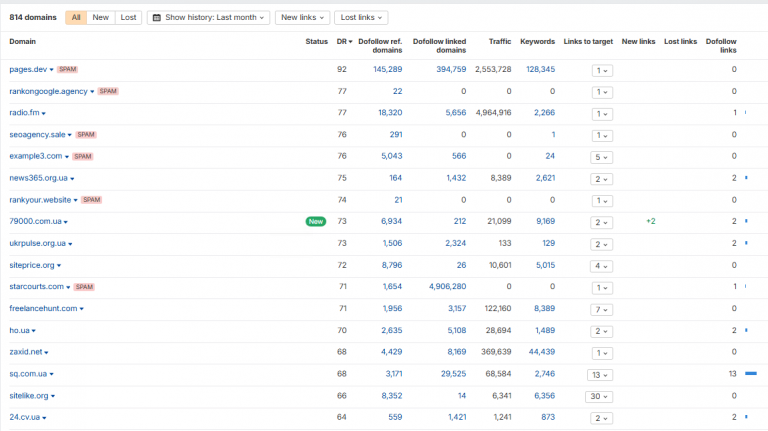This screenshot has height=431, width=768.
Task: Click the SPAM badge on starcourts.com
Action: click(x=84, y=287)
